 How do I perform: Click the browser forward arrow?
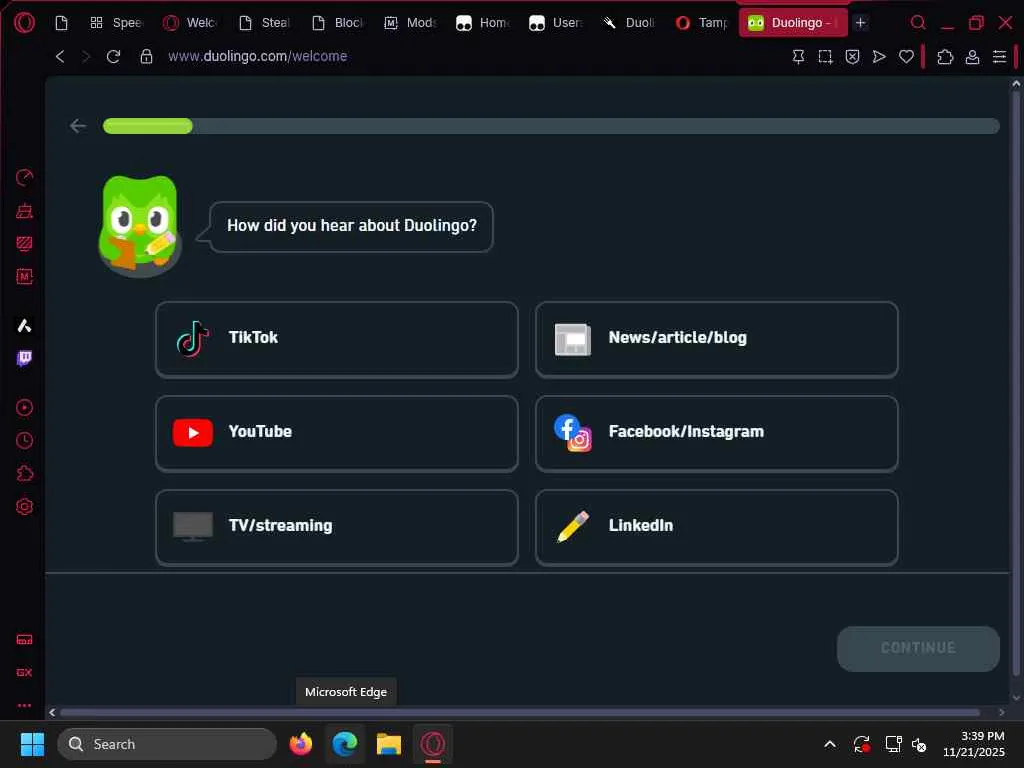[x=86, y=56]
